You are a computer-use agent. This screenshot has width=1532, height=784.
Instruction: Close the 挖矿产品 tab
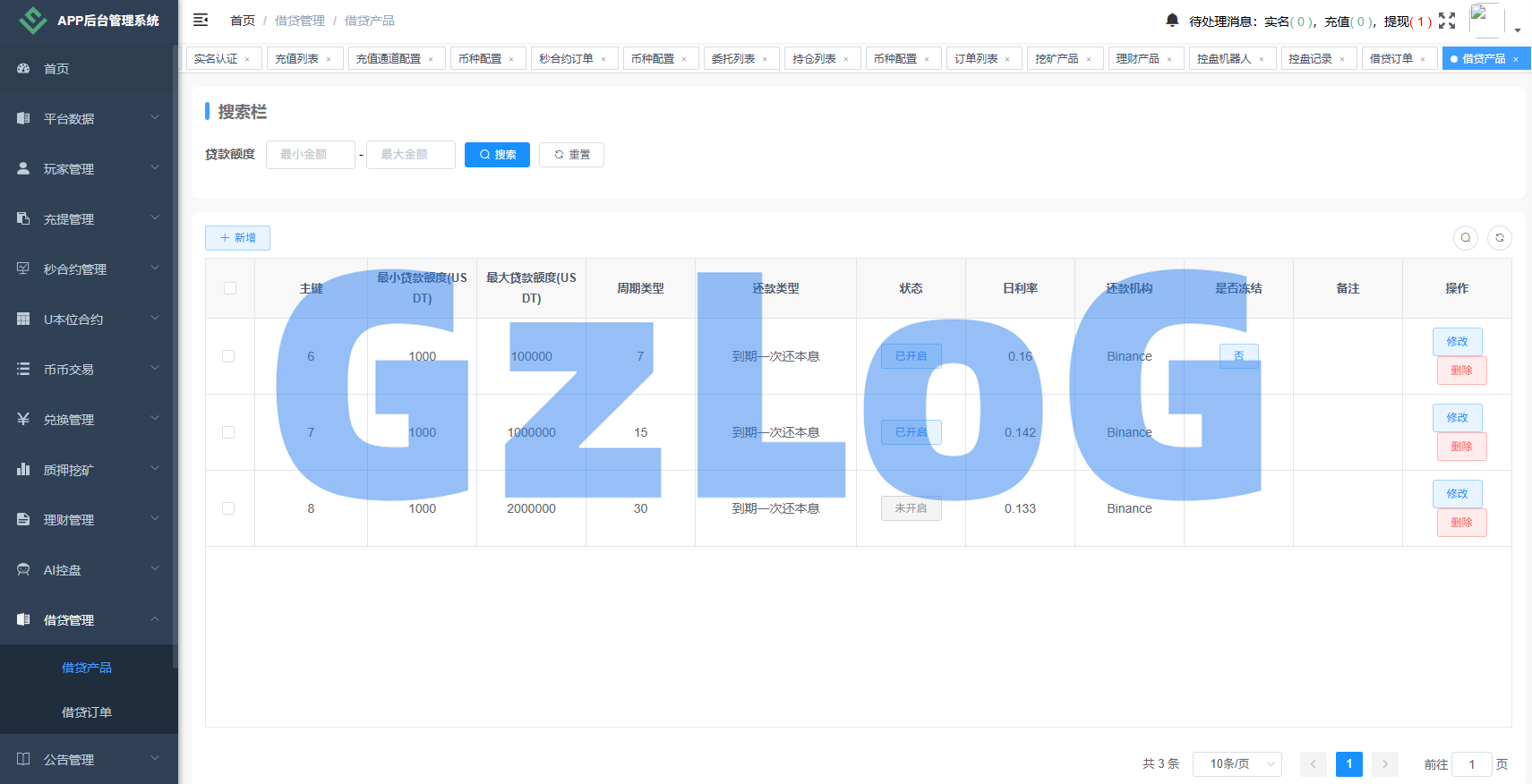pos(1089,59)
